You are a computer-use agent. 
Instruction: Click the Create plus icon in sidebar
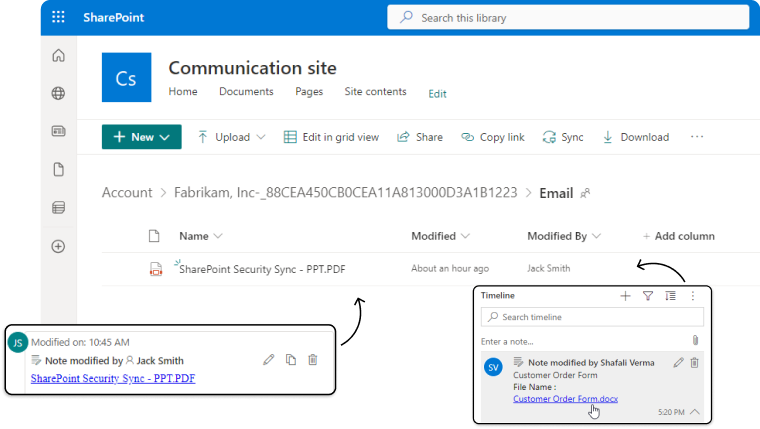58,246
